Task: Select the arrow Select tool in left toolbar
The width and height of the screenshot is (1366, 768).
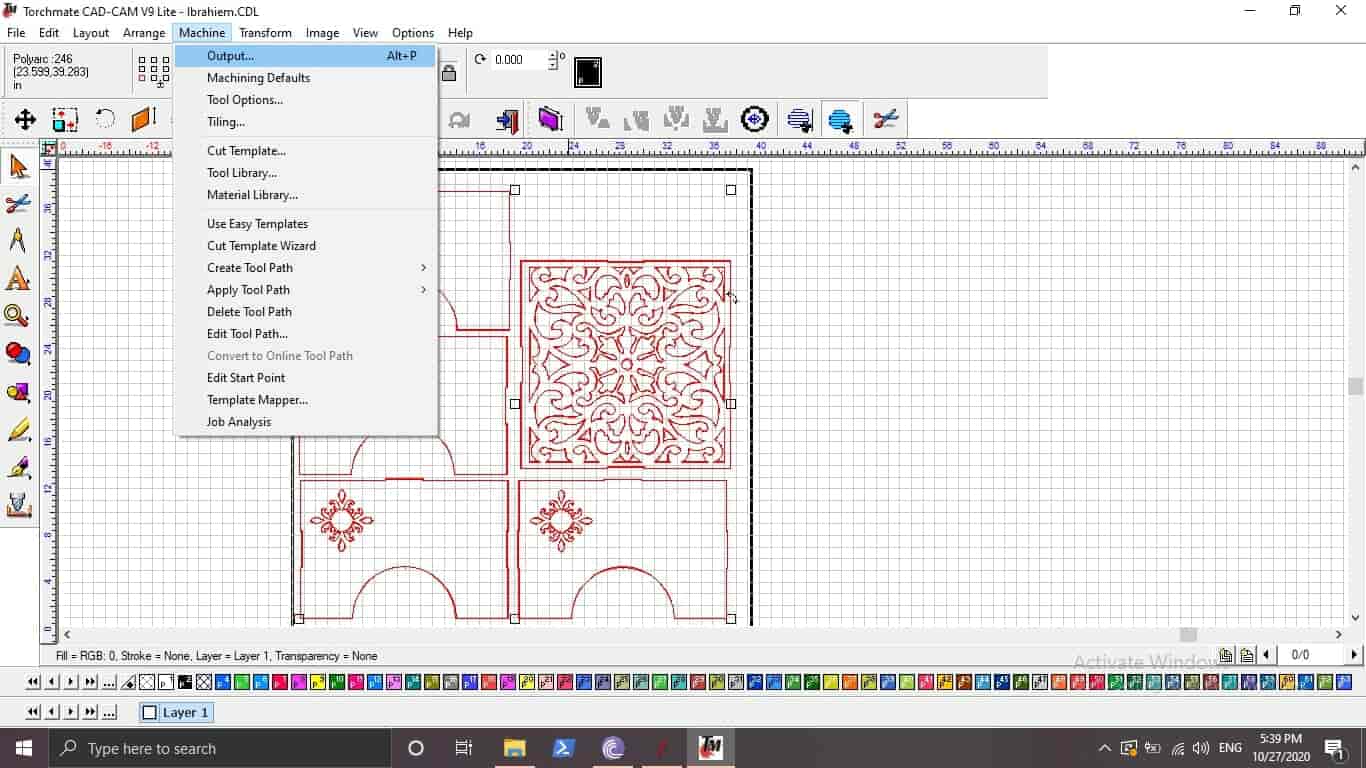Action: click(18, 165)
